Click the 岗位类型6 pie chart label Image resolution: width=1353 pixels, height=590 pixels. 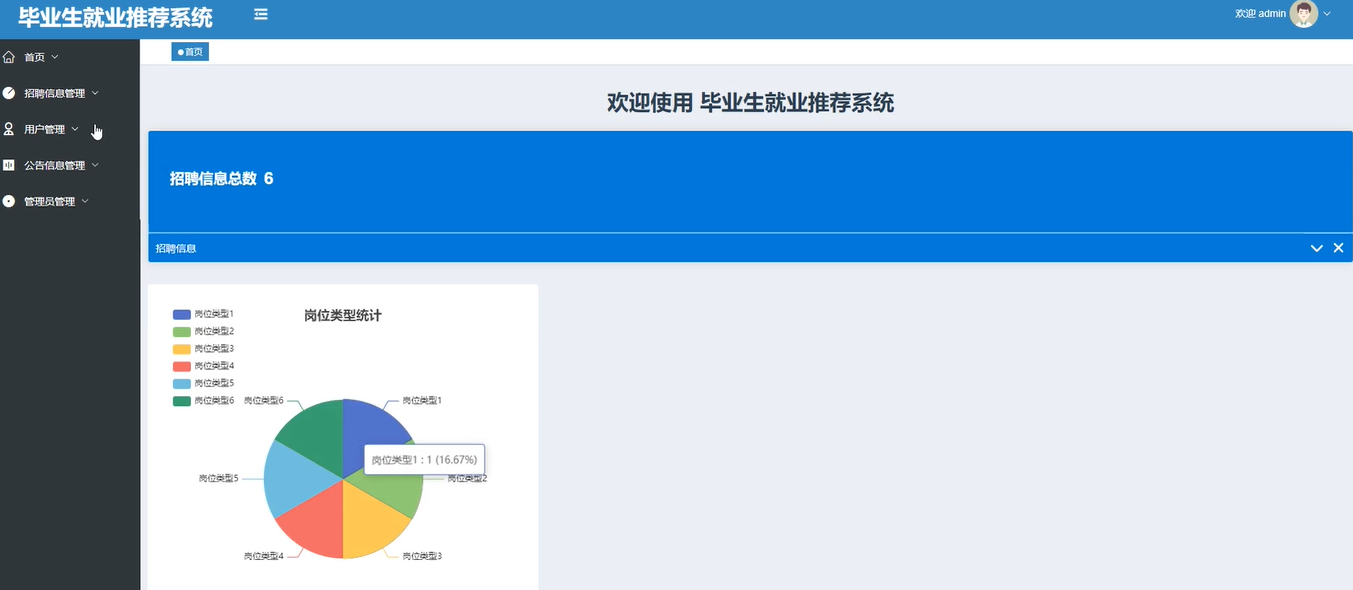[264, 400]
